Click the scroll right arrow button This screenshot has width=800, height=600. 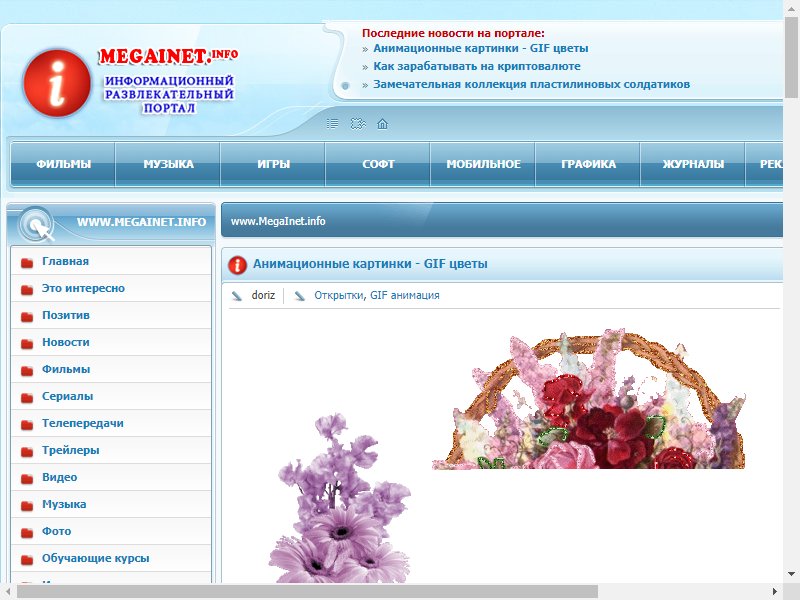coord(775,592)
